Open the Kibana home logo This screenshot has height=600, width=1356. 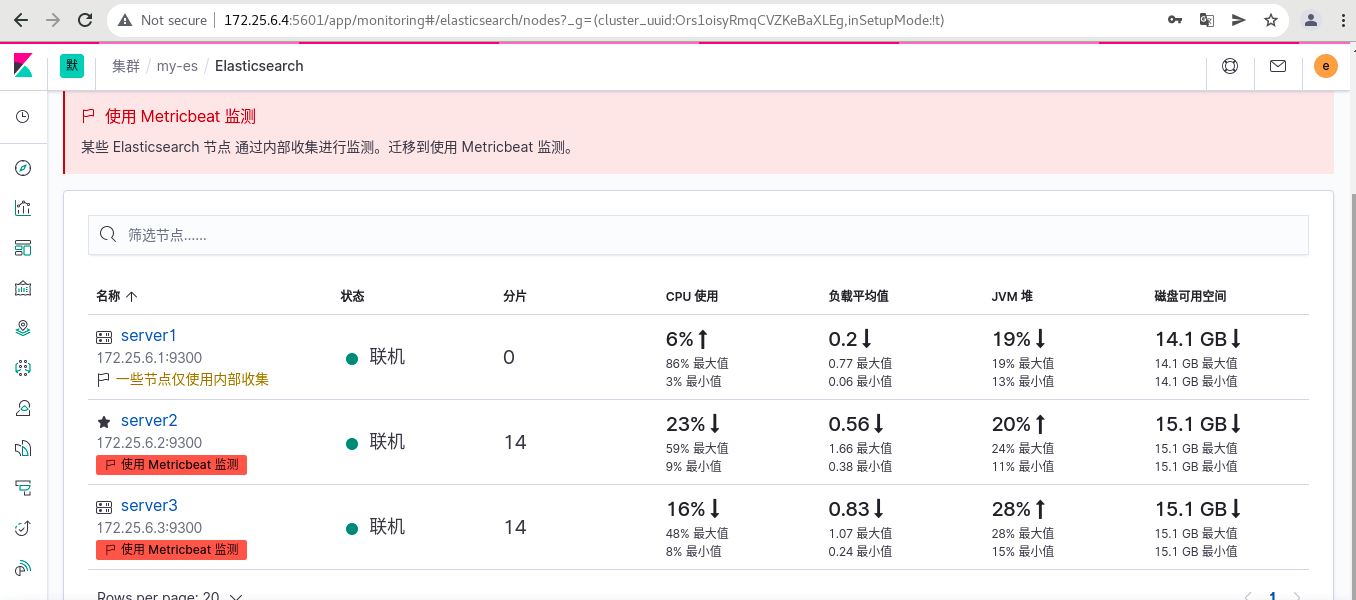pos(23,67)
